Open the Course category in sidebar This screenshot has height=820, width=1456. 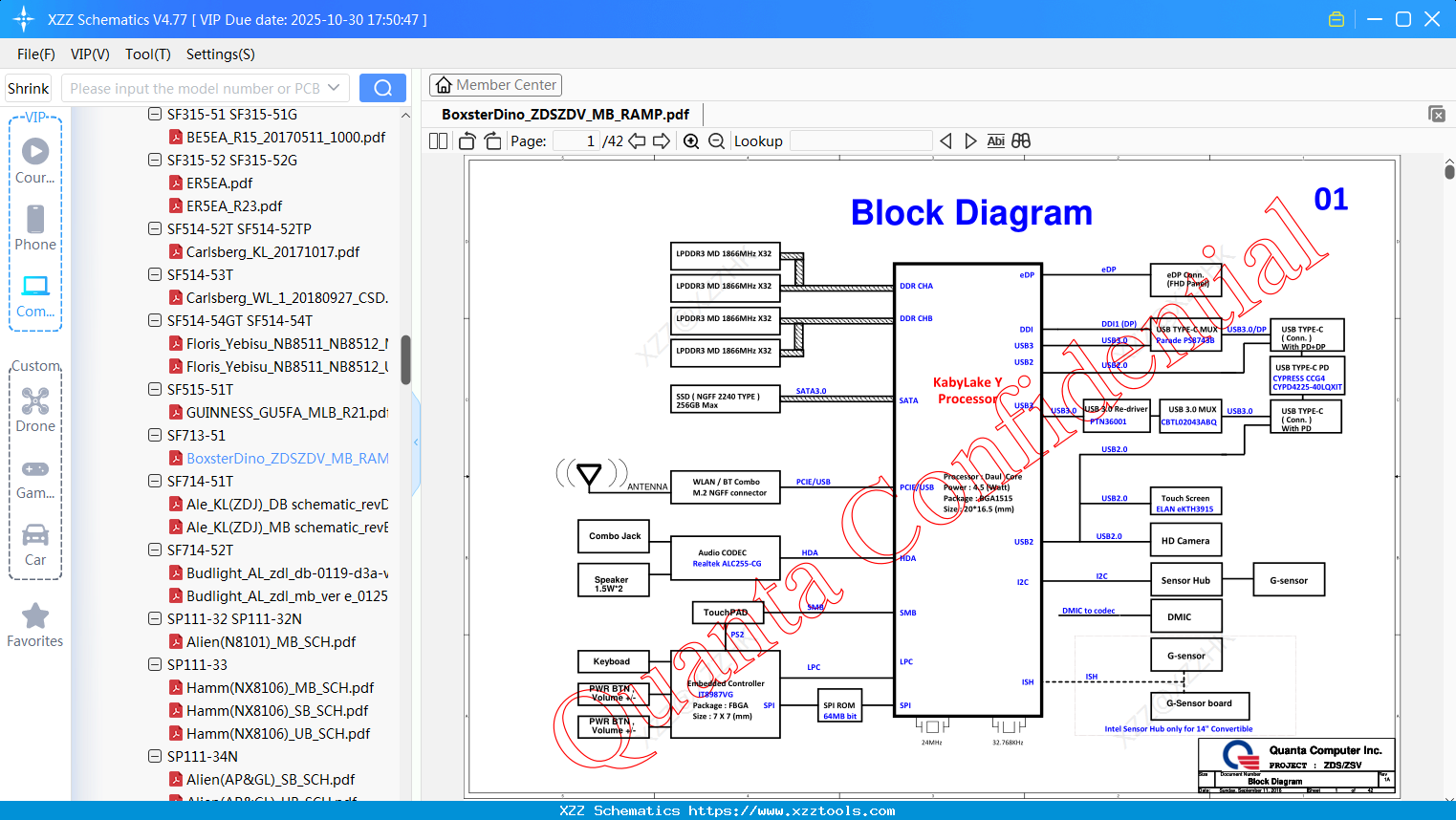point(35,161)
